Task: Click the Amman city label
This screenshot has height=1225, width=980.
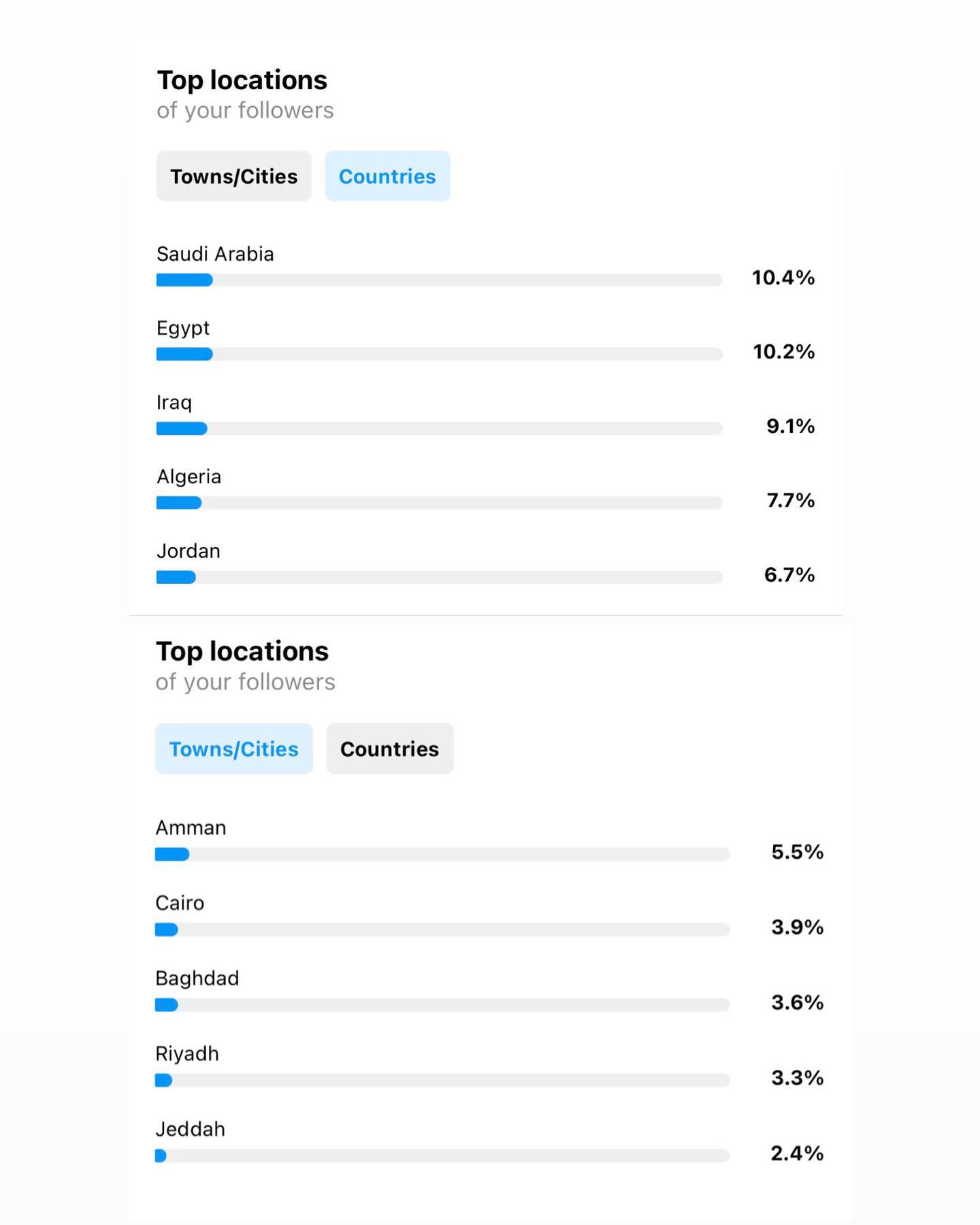Action: pos(191,828)
